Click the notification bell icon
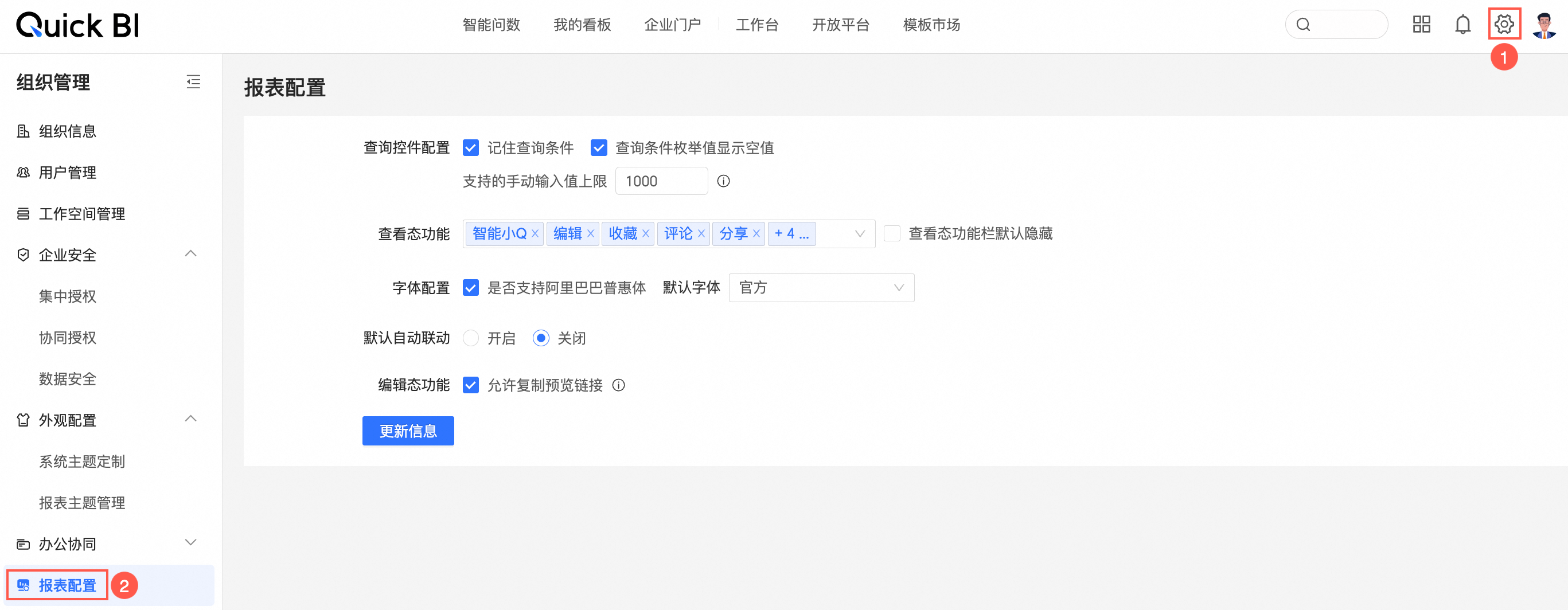The width and height of the screenshot is (1568, 610). [x=1462, y=24]
